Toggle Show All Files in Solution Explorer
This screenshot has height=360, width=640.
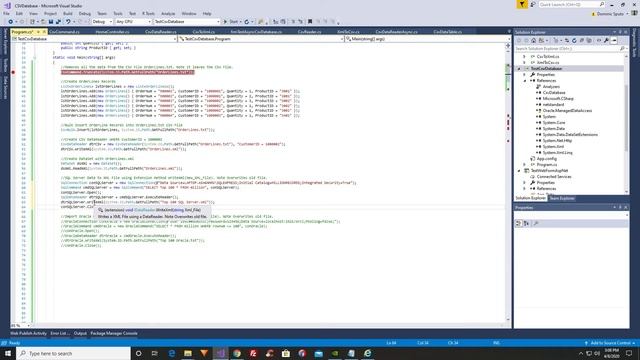pos(589,40)
